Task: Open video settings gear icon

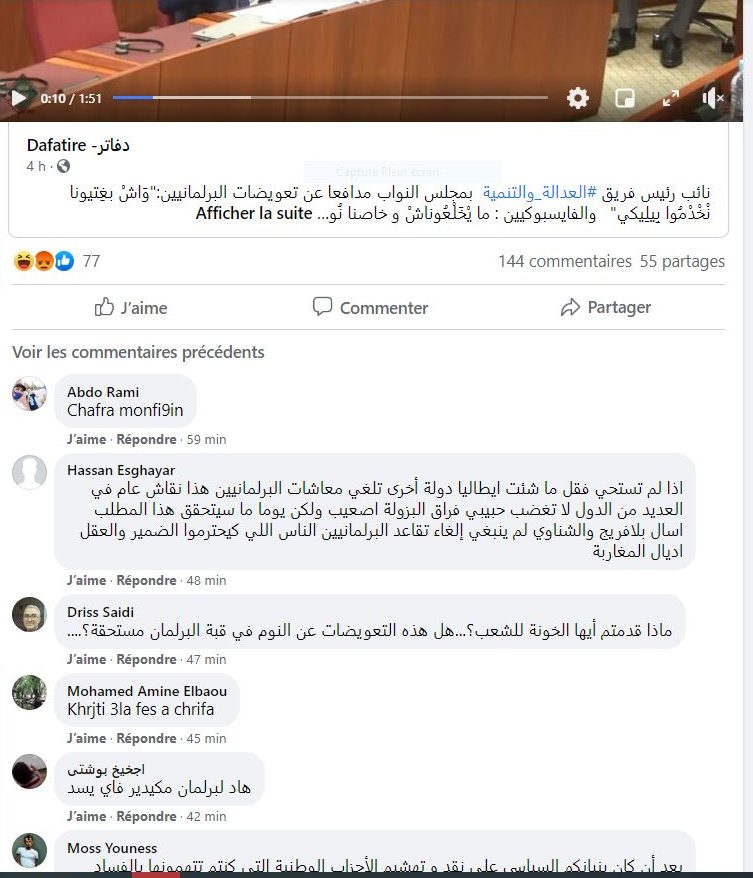Action: 577,99
